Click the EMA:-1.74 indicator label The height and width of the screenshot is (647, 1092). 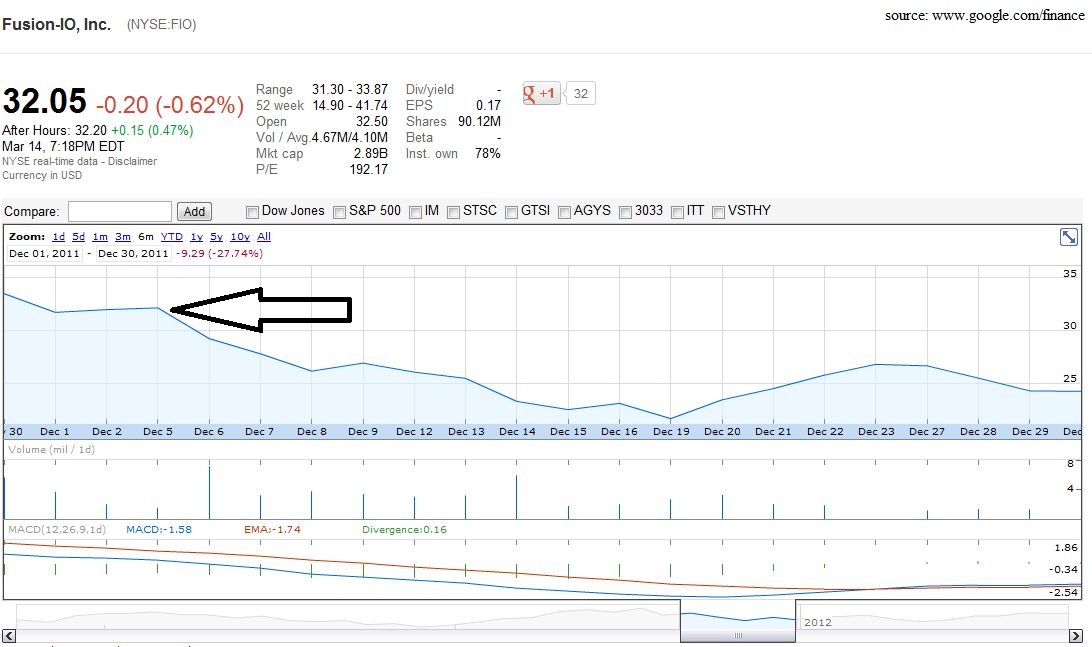[x=272, y=529]
